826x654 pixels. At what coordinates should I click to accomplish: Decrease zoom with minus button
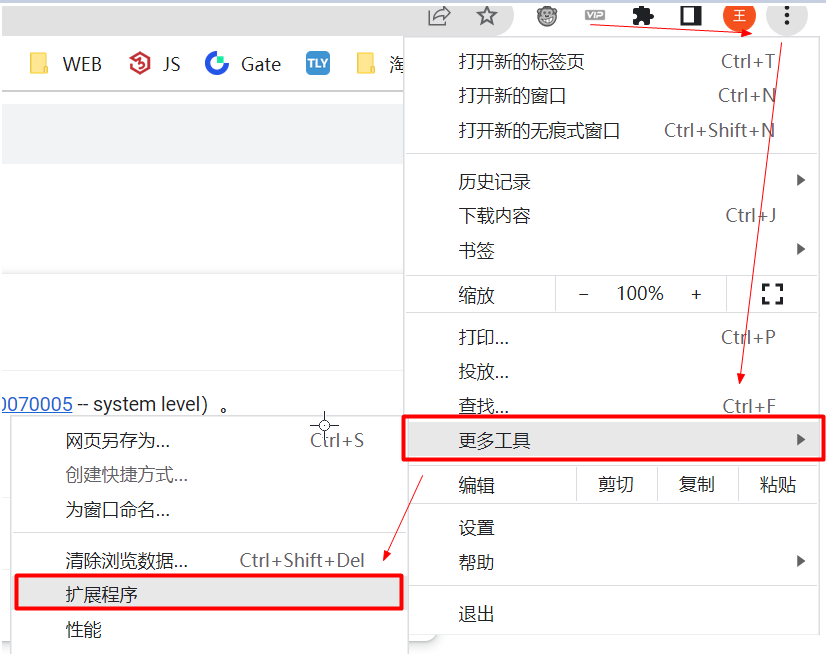[x=584, y=294]
